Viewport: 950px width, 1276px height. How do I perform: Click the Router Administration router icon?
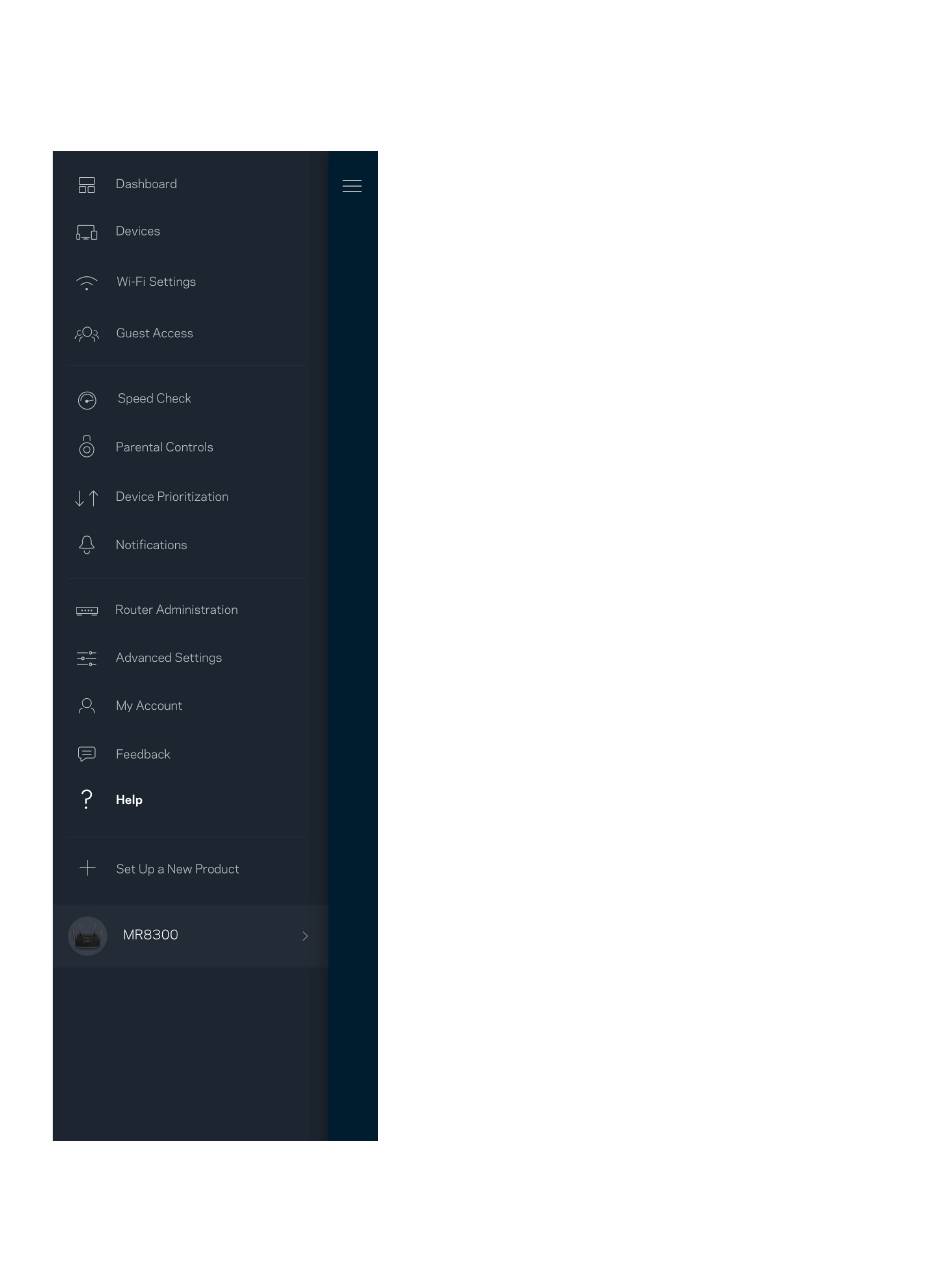tap(87, 610)
